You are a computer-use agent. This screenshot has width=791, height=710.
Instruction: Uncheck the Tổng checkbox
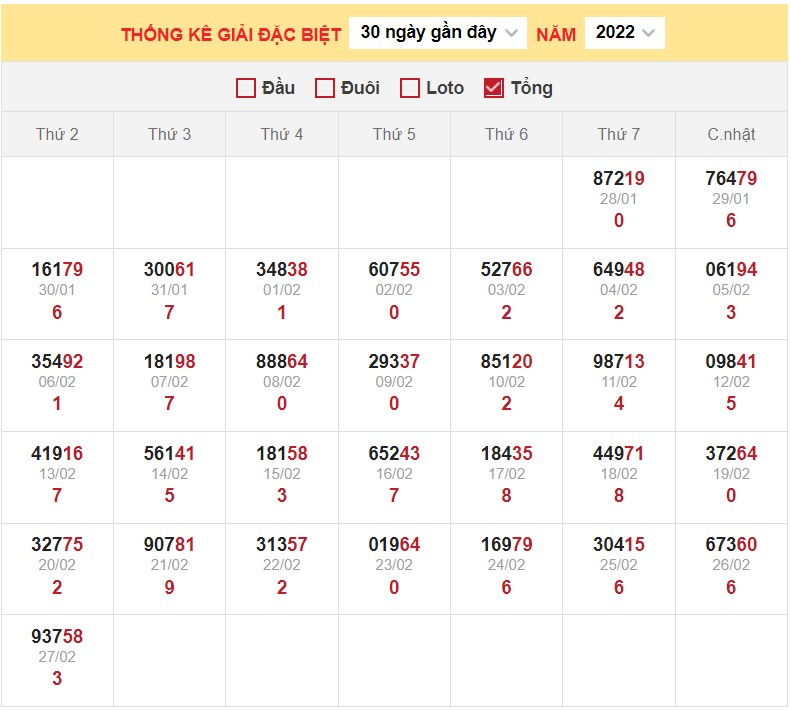click(x=493, y=88)
